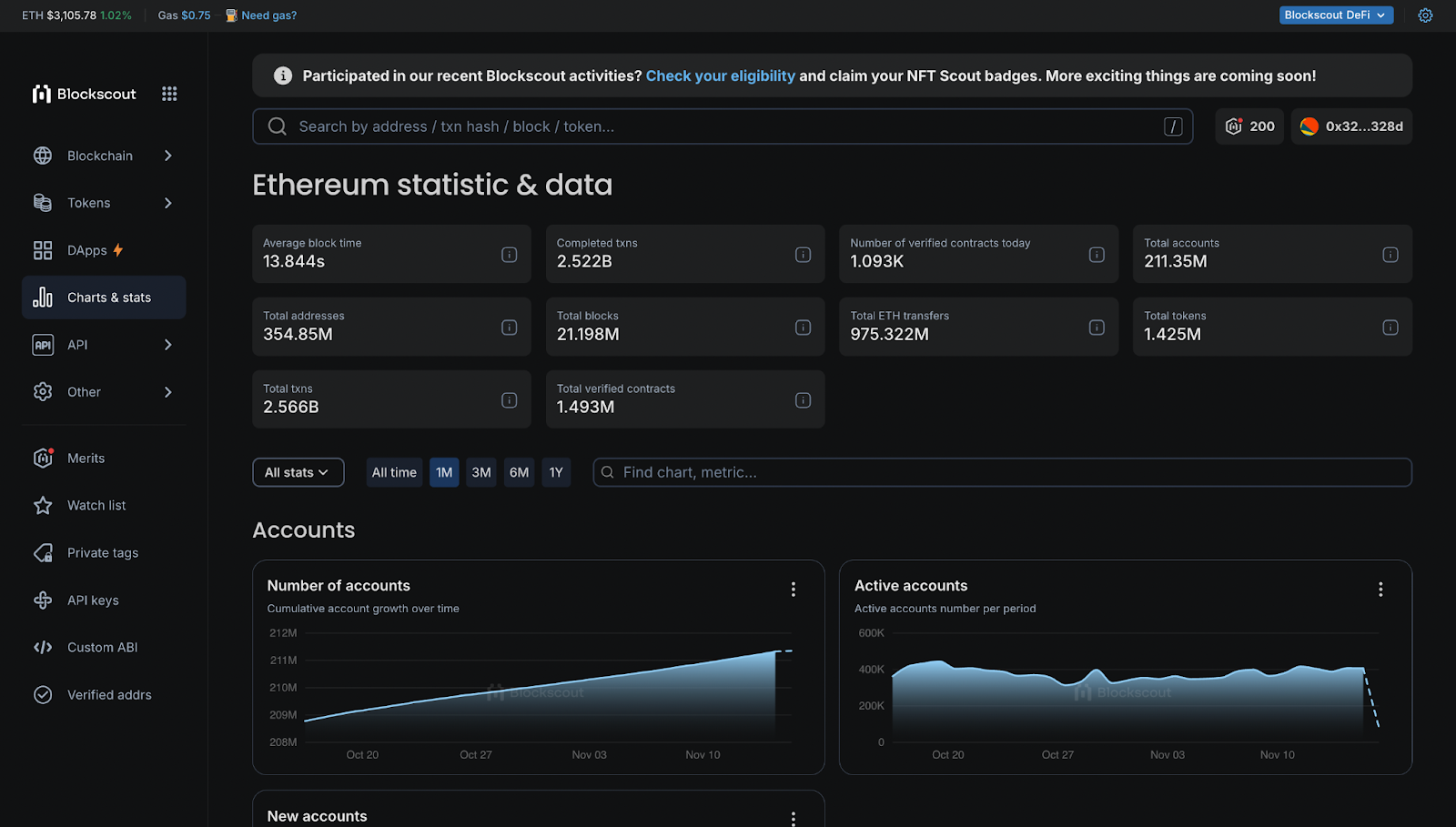
Task: Expand the Blockchain menu chevron
Action: coord(168,156)
